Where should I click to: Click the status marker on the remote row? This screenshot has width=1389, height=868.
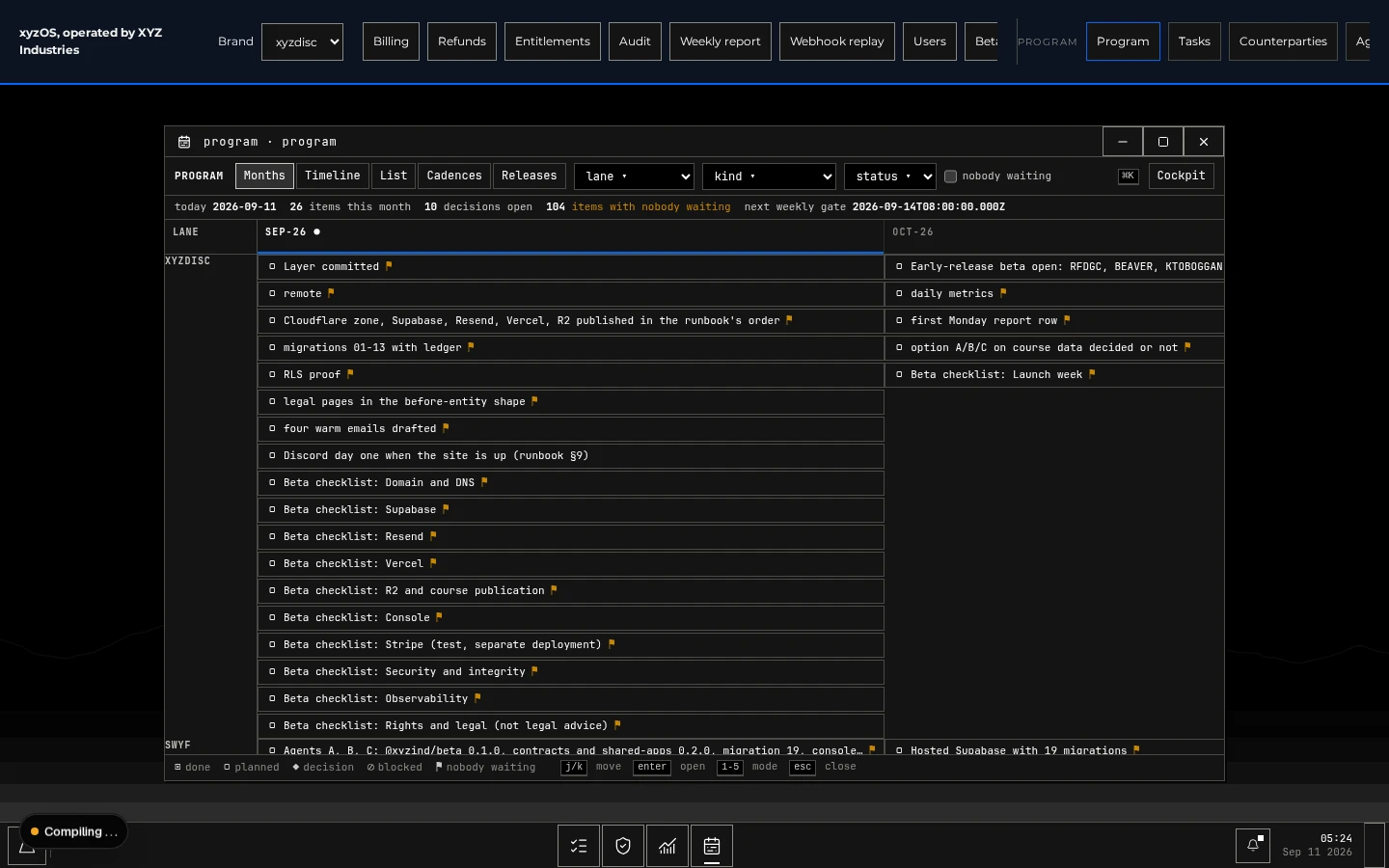[273, 293]
